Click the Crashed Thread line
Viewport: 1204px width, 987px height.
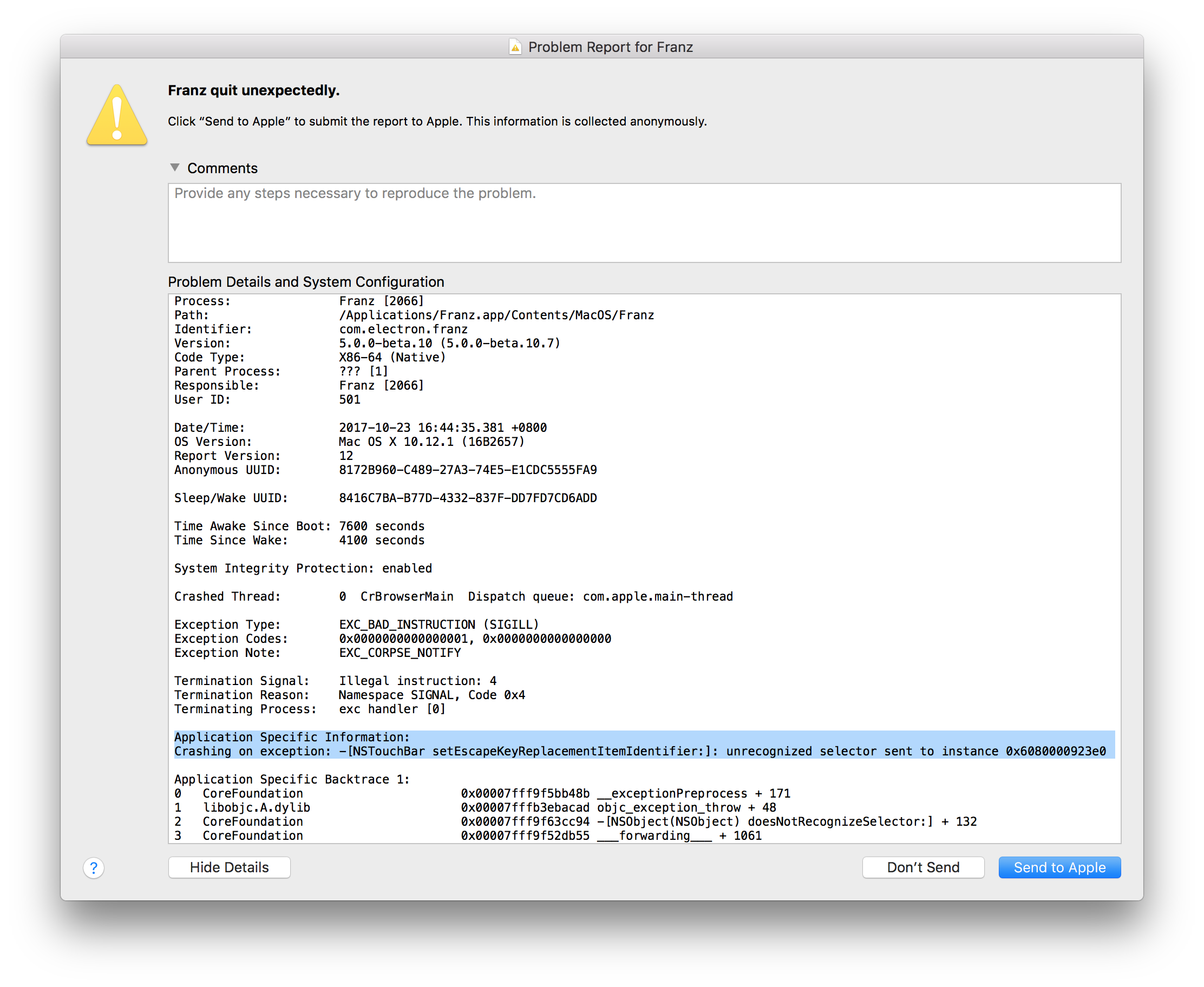(454, 597)
